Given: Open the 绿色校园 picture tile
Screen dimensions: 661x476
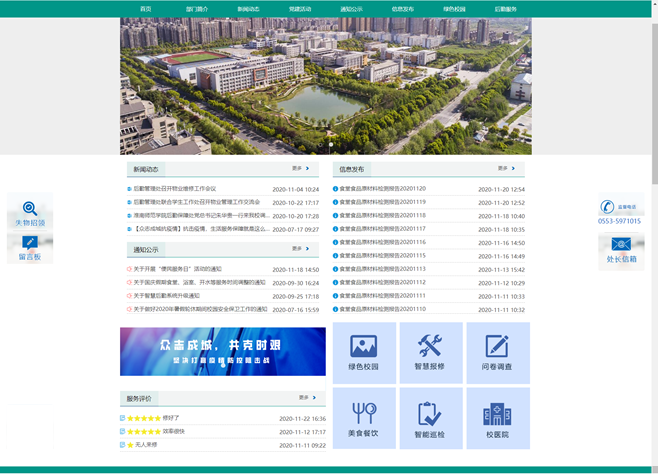Looking at the screenshot, I should click(x=364, y=353).
